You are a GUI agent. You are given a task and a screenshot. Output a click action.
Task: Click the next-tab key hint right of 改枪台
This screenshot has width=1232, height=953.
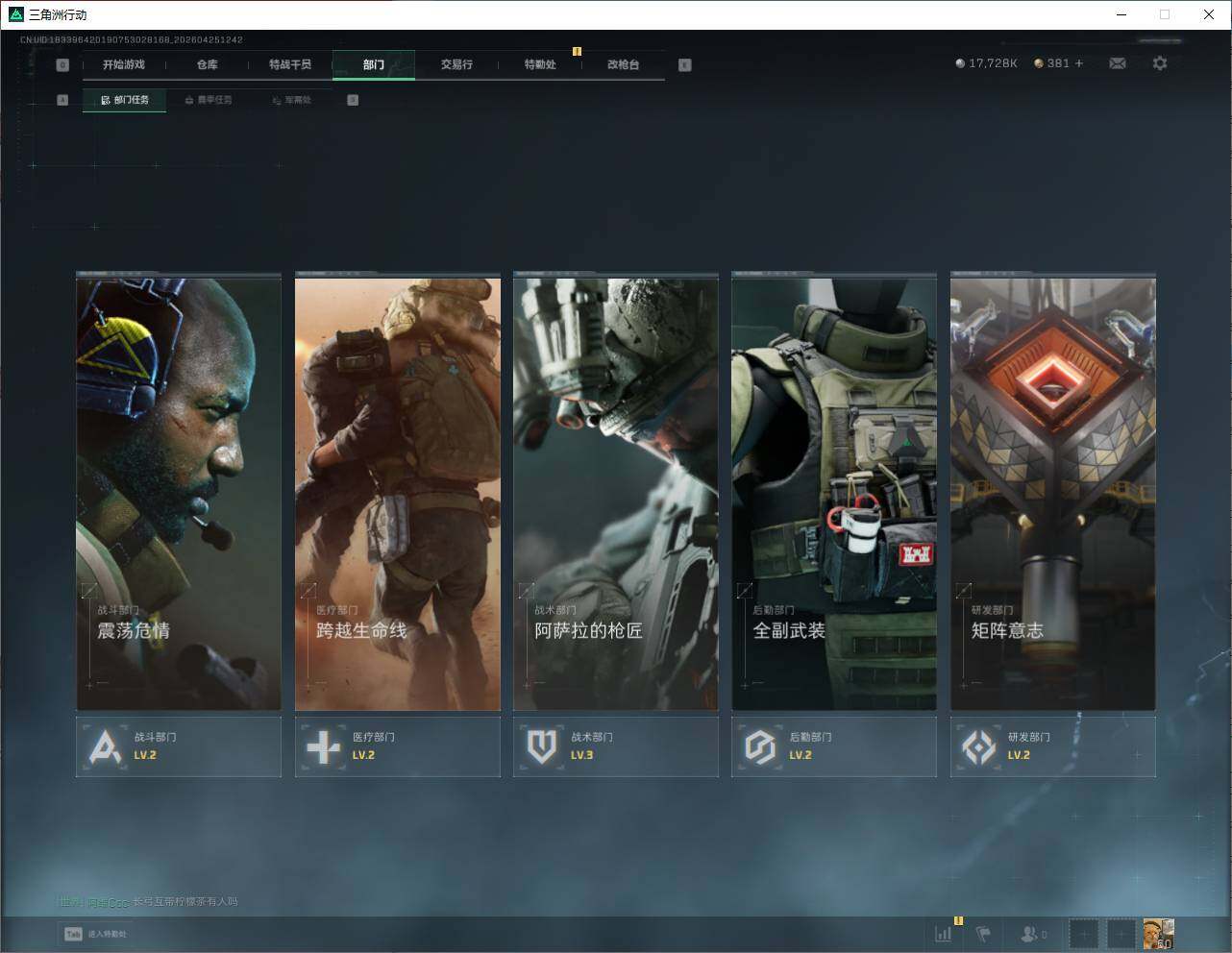pos(684,64)
